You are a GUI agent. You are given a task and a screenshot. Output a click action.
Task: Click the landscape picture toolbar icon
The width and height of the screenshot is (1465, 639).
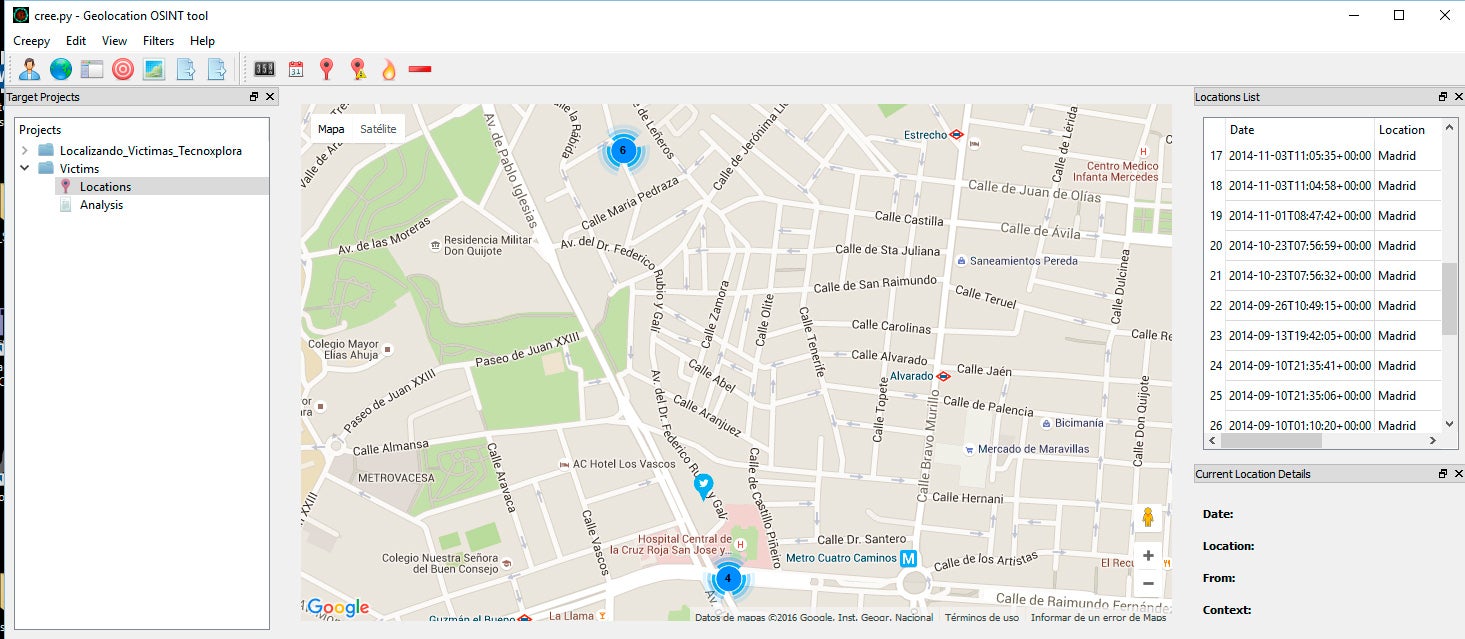click(154, 69)
